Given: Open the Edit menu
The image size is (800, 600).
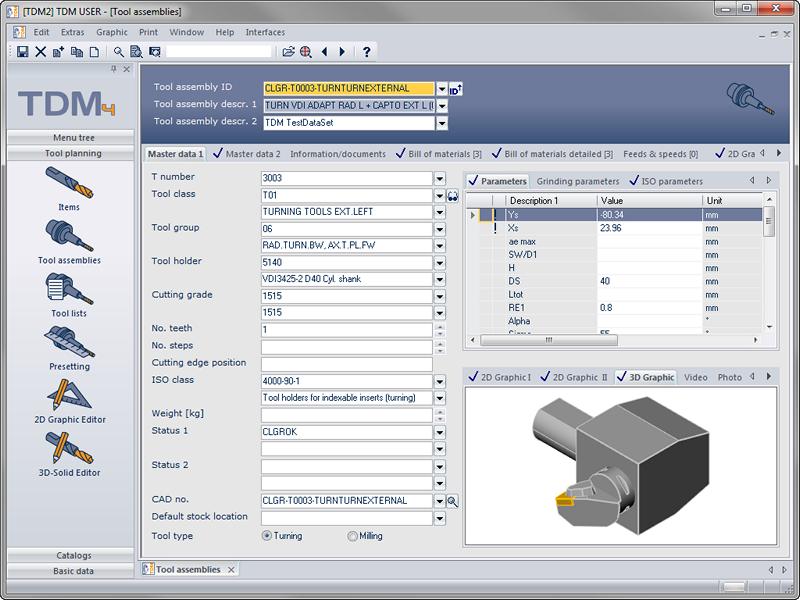Looking at the screenshot, I should [41, 32].
